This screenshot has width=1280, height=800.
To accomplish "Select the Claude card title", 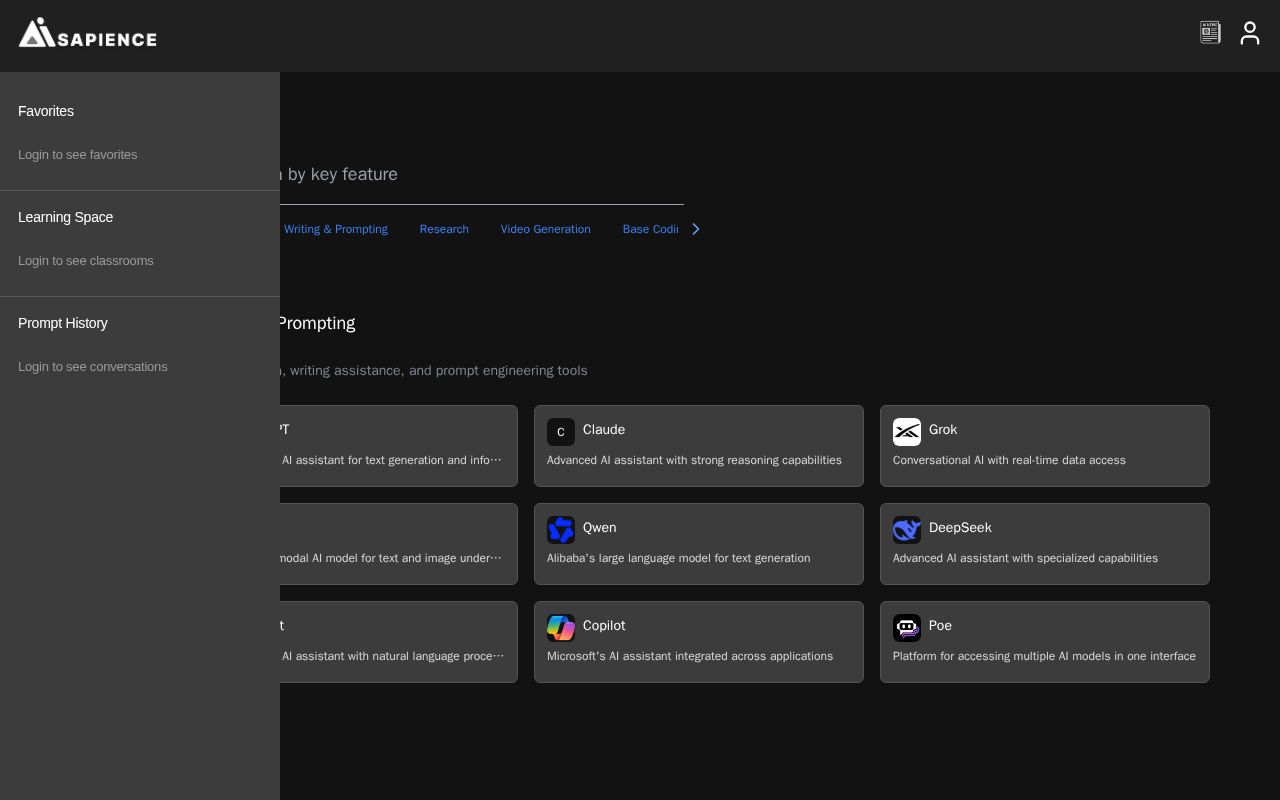I will point(604,430).
